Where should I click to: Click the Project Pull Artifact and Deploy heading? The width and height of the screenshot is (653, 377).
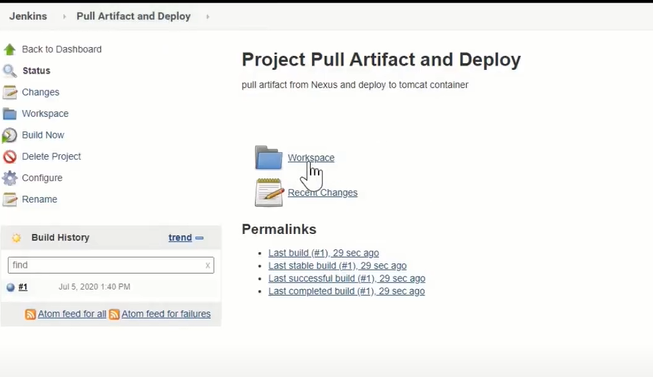pos(381,60)
